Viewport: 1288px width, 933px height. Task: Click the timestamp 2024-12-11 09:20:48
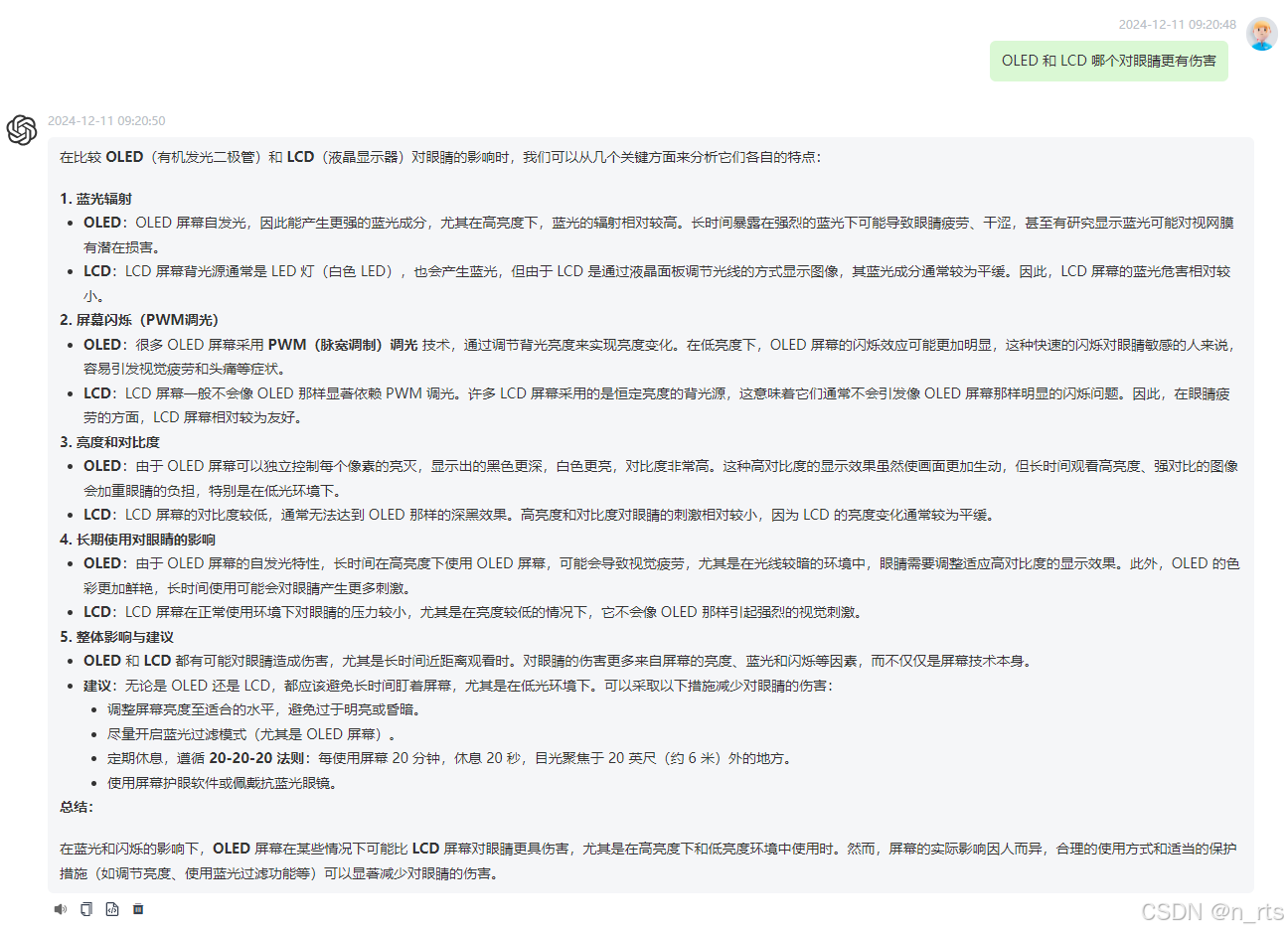pos(1177,25)
